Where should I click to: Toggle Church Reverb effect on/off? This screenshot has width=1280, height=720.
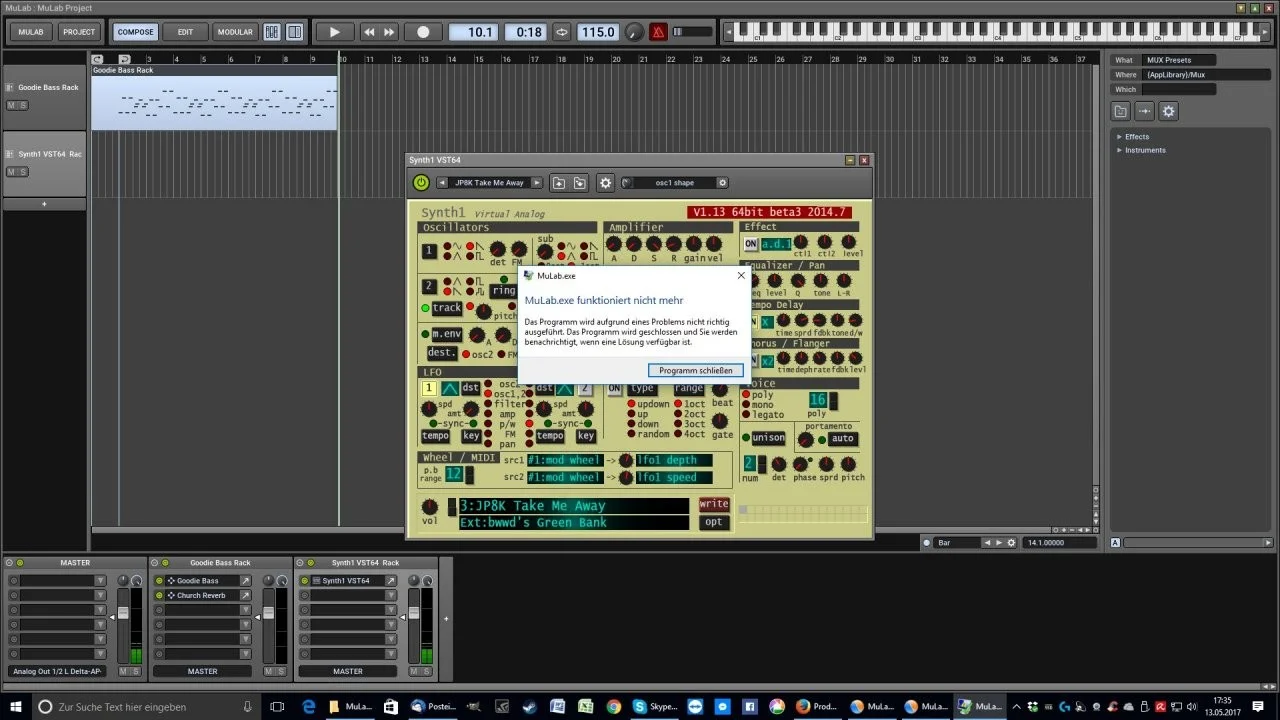(159, 596)
